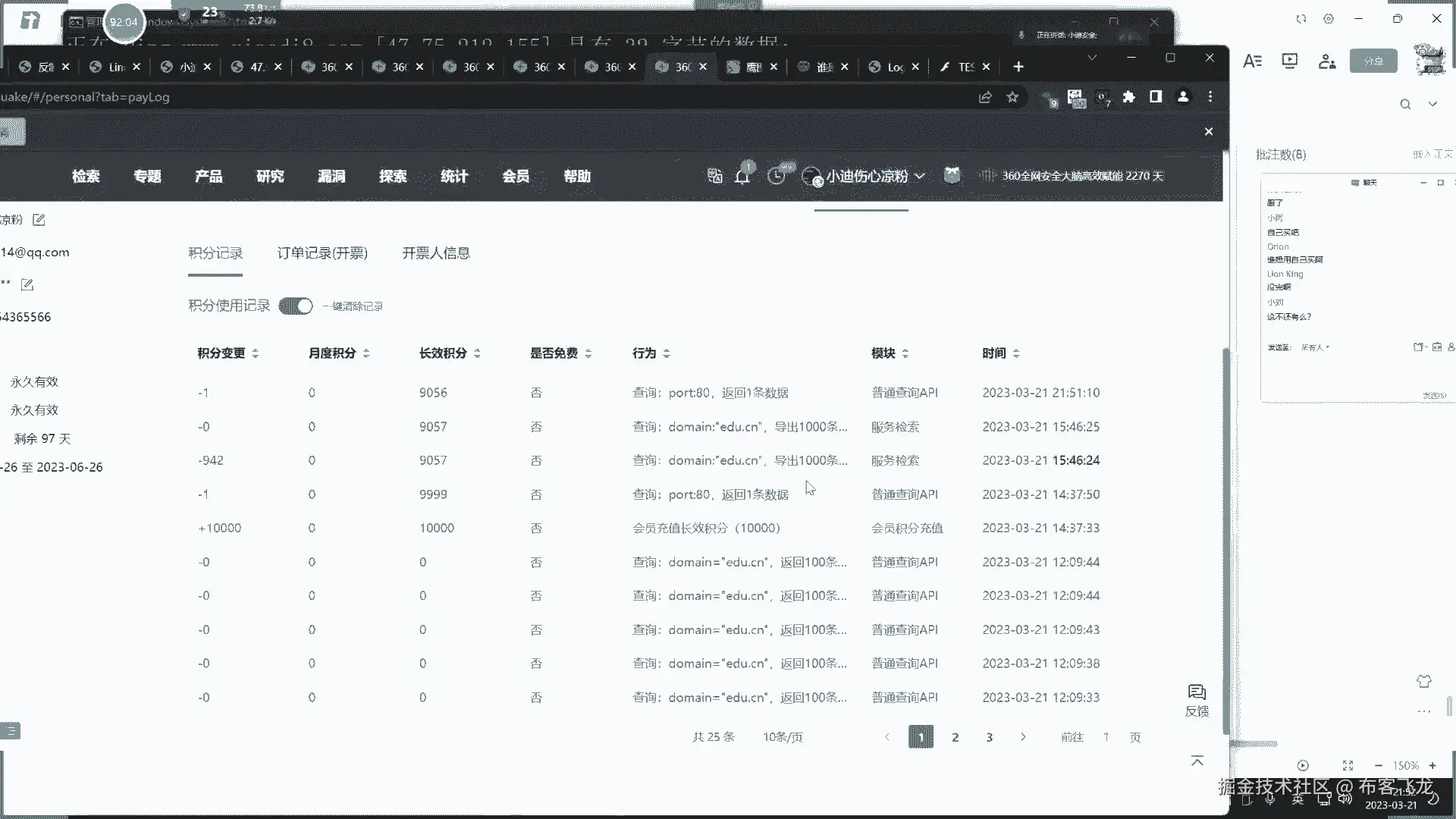Sort by 时间 column arrows
This screenshot has height=819, width=1456.
pos(1016,353)
